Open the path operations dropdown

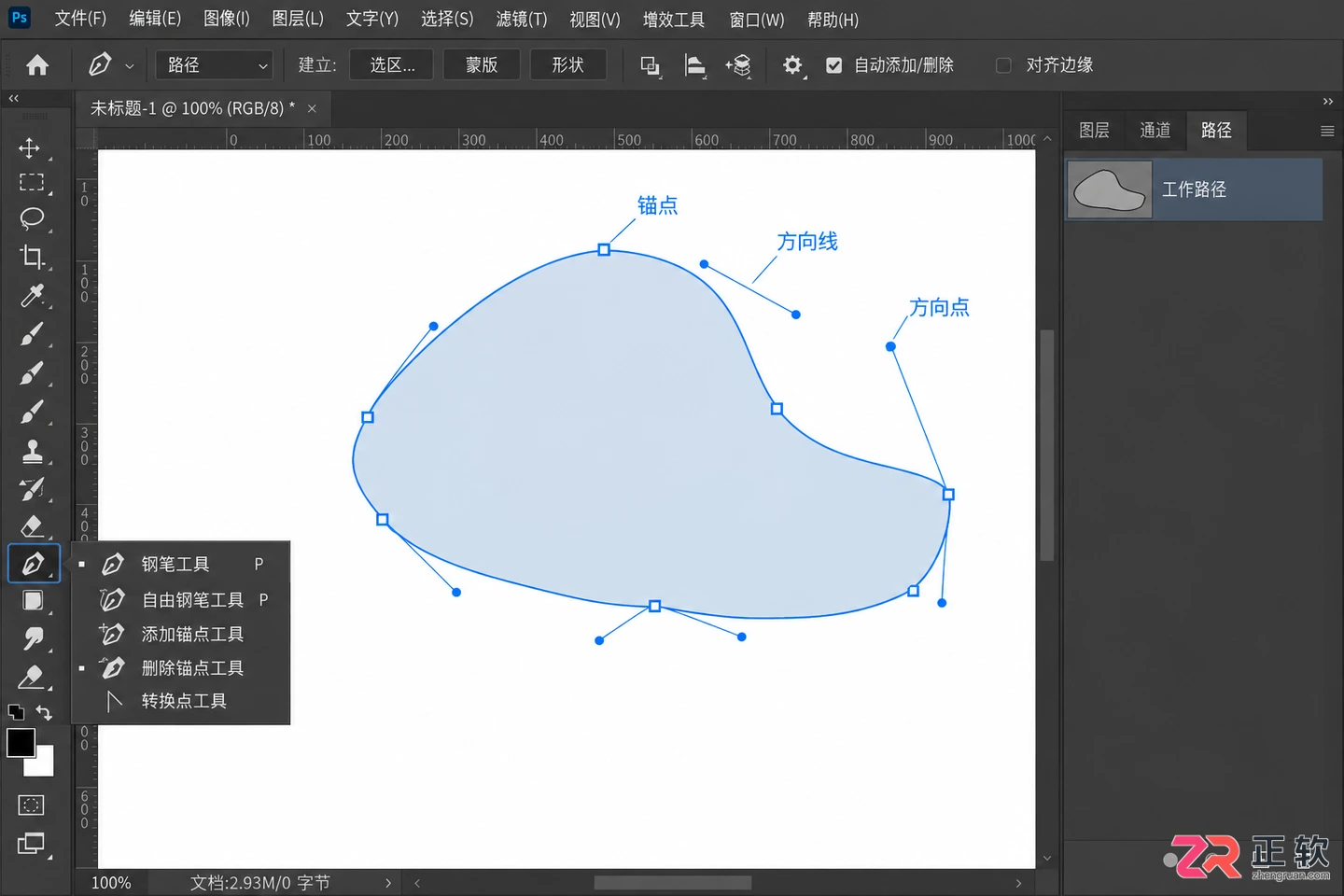[651, 65]
